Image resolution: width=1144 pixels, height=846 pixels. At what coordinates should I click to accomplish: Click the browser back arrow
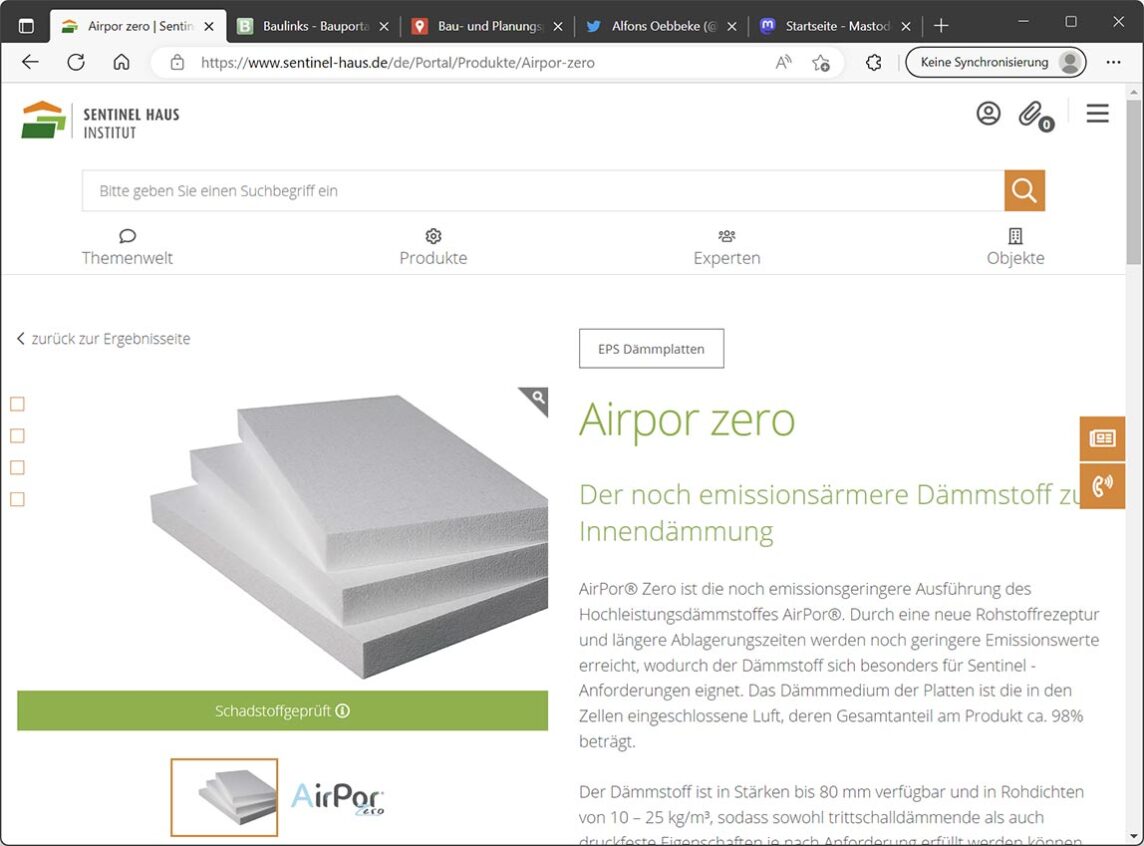[x=30, y=62]
